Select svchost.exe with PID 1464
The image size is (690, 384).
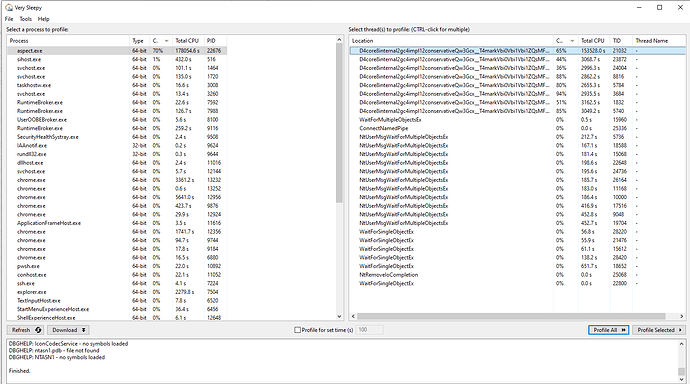pos(117,68)
